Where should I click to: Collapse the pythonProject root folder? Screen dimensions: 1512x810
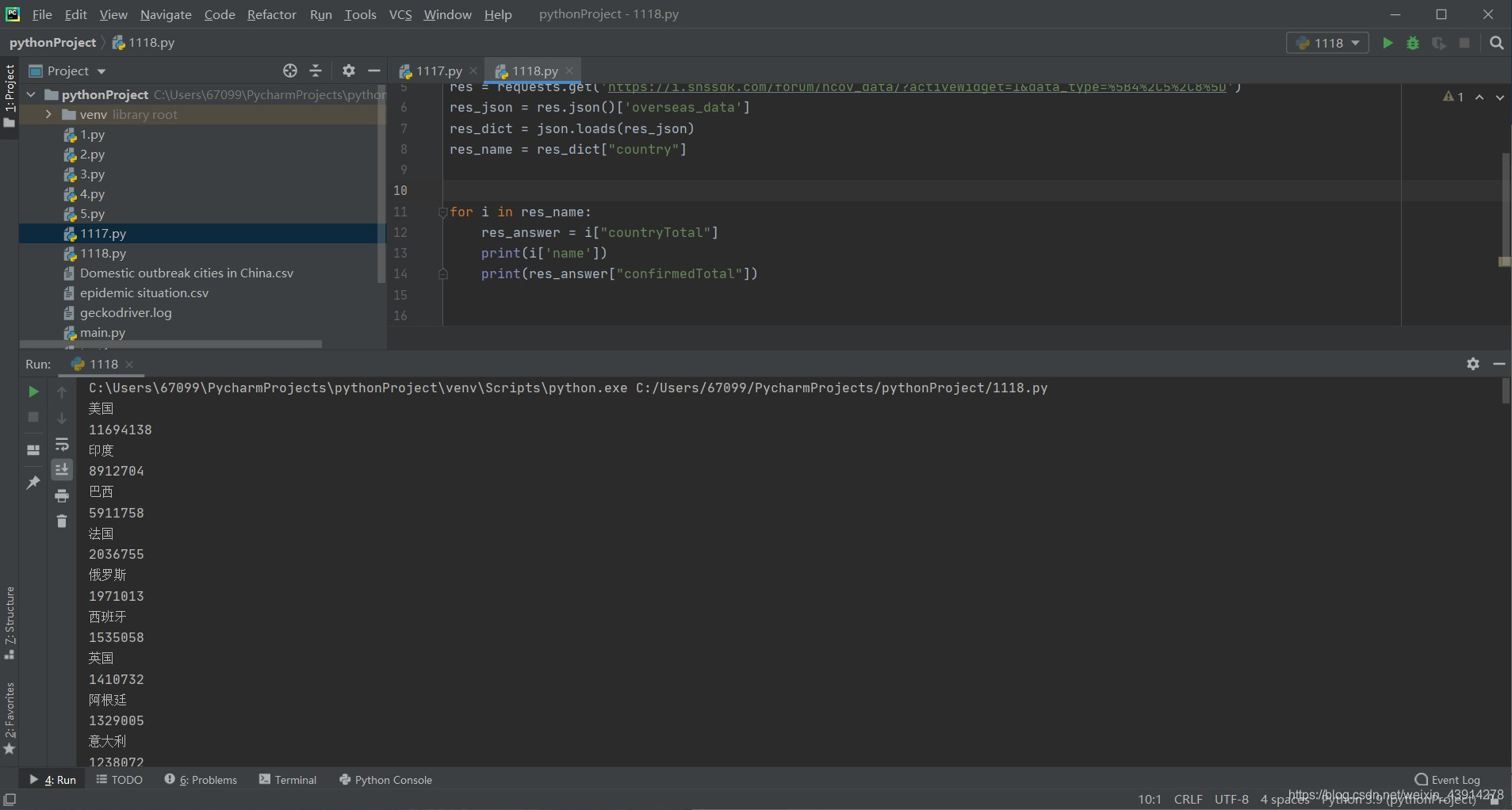32,94
